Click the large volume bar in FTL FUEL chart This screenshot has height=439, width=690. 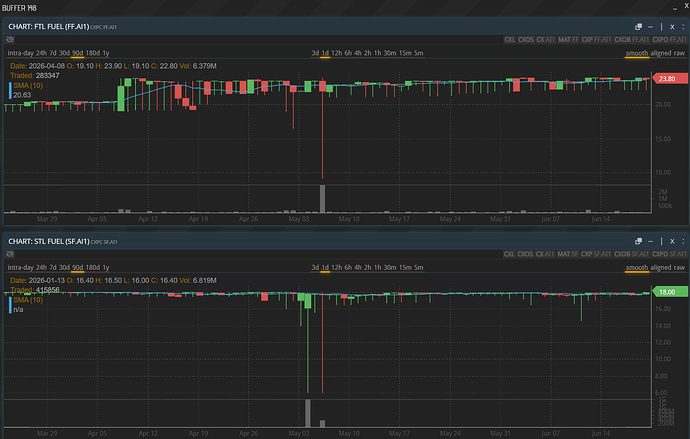pyautogui.click(x=323, y=199)
